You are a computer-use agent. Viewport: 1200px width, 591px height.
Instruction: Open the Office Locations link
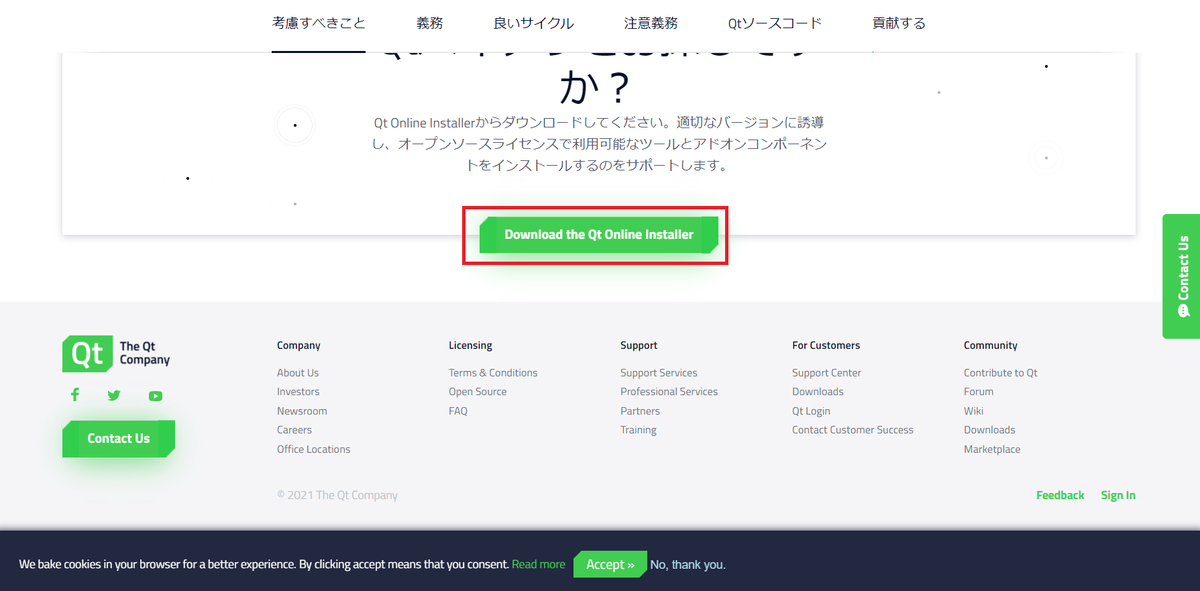click(x=314, y=450)
